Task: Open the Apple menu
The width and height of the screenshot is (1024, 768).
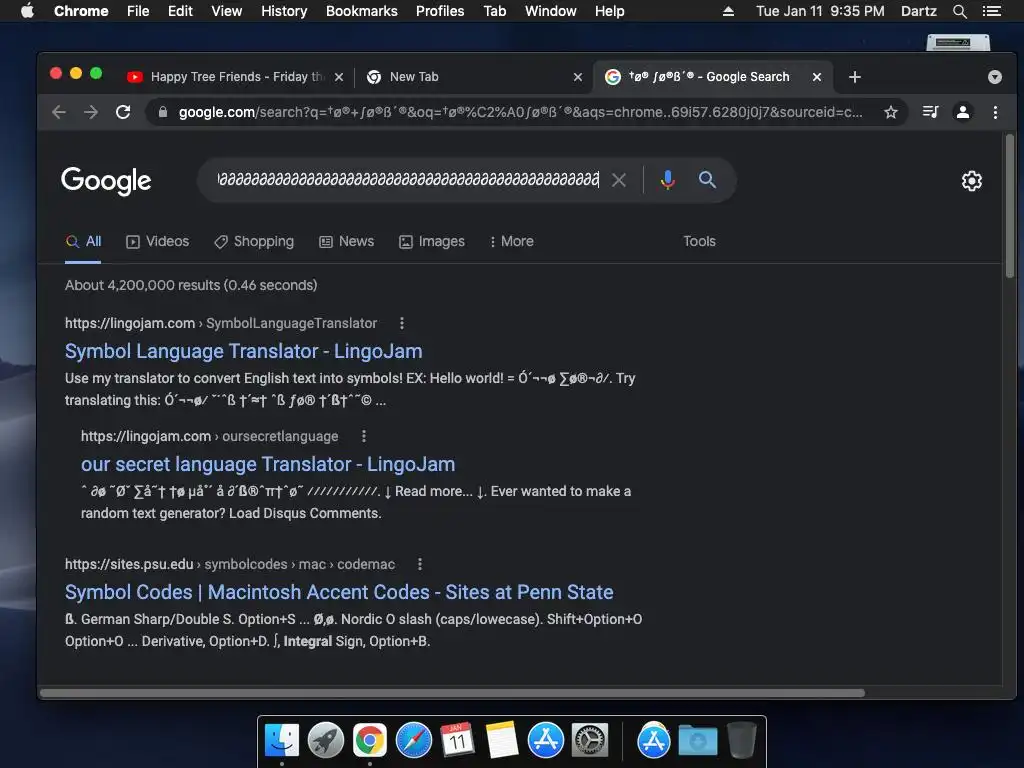Action: coord(27,11)
